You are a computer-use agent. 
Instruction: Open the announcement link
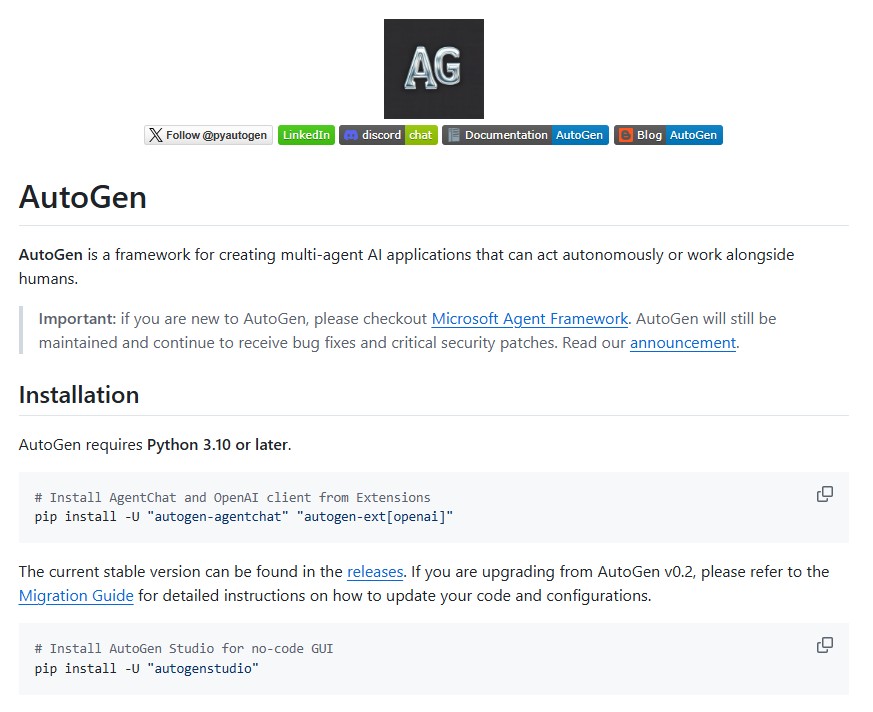(x=683, y=342)
